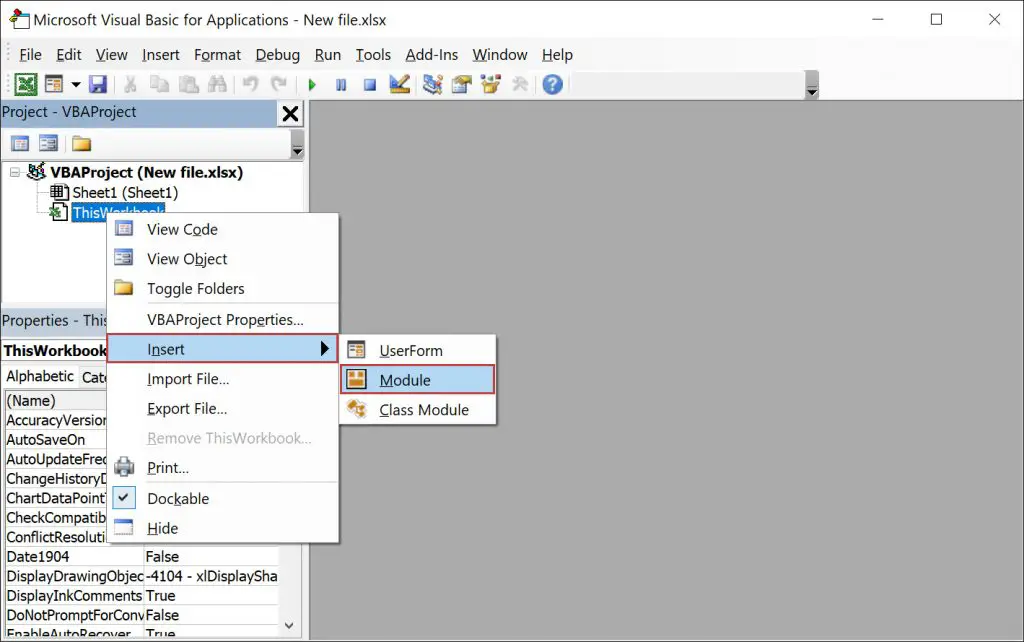The height and width of the screenshot is (642, 1024).
Task: Choose Import File... from context menu
Action: 223,379
